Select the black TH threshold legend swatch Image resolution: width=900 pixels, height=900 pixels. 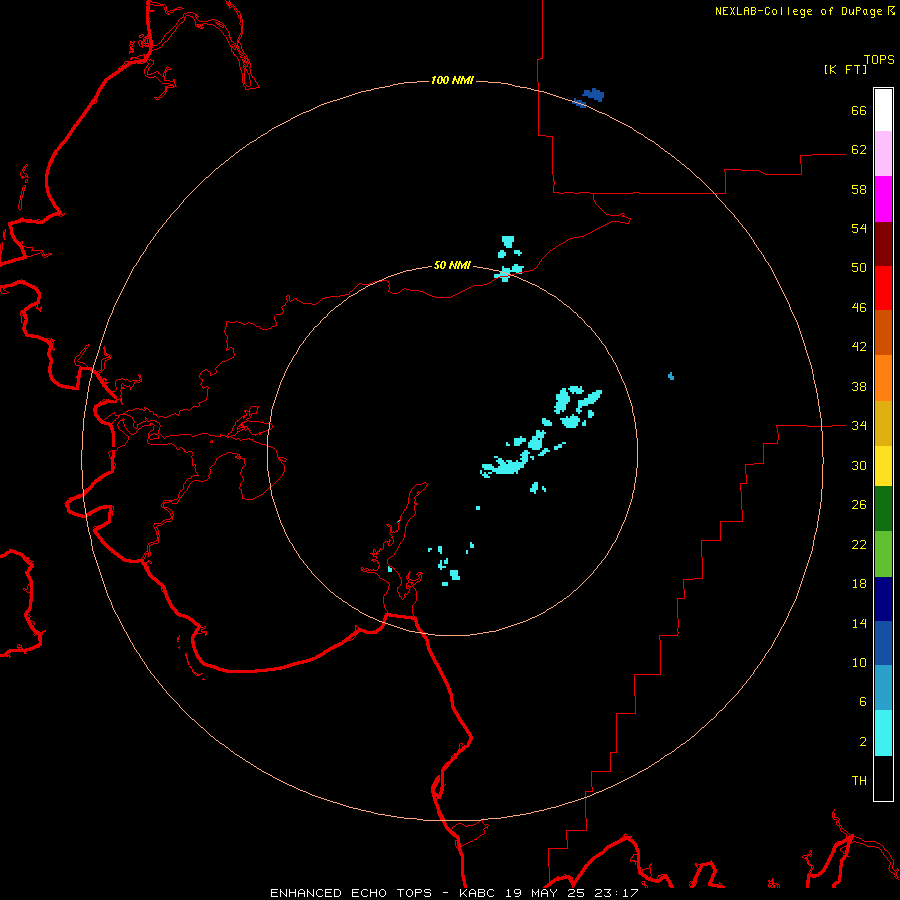(x=883, y=778)
